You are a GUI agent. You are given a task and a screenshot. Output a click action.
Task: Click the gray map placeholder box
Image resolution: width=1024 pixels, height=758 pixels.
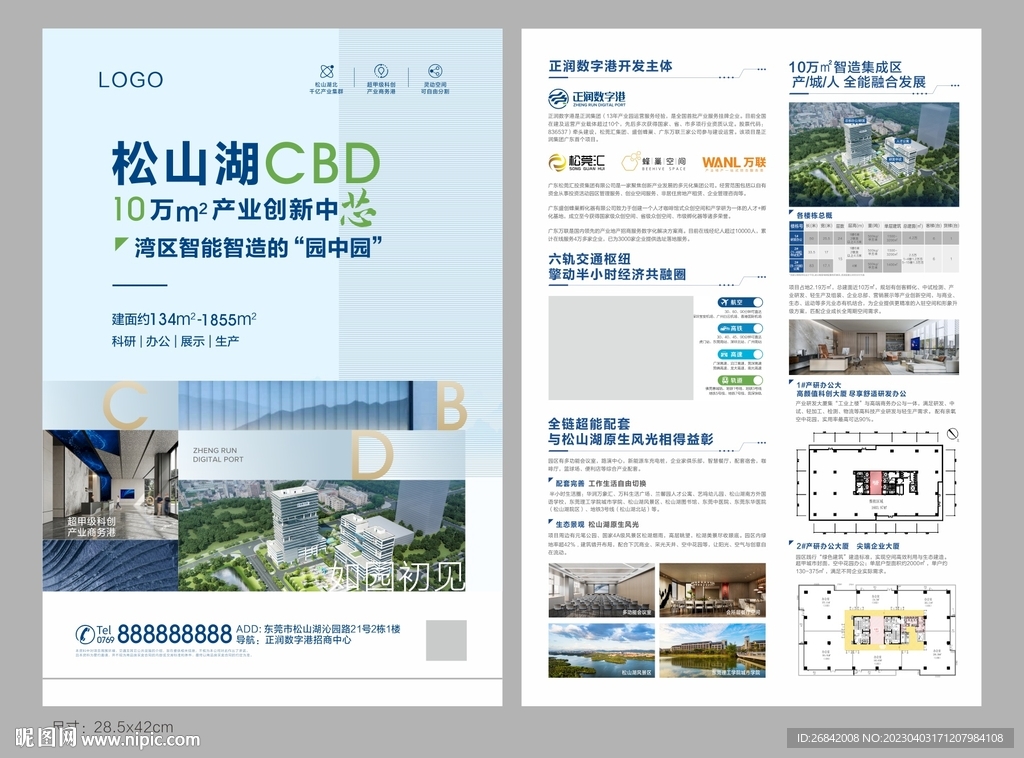[x=620, y=348]
